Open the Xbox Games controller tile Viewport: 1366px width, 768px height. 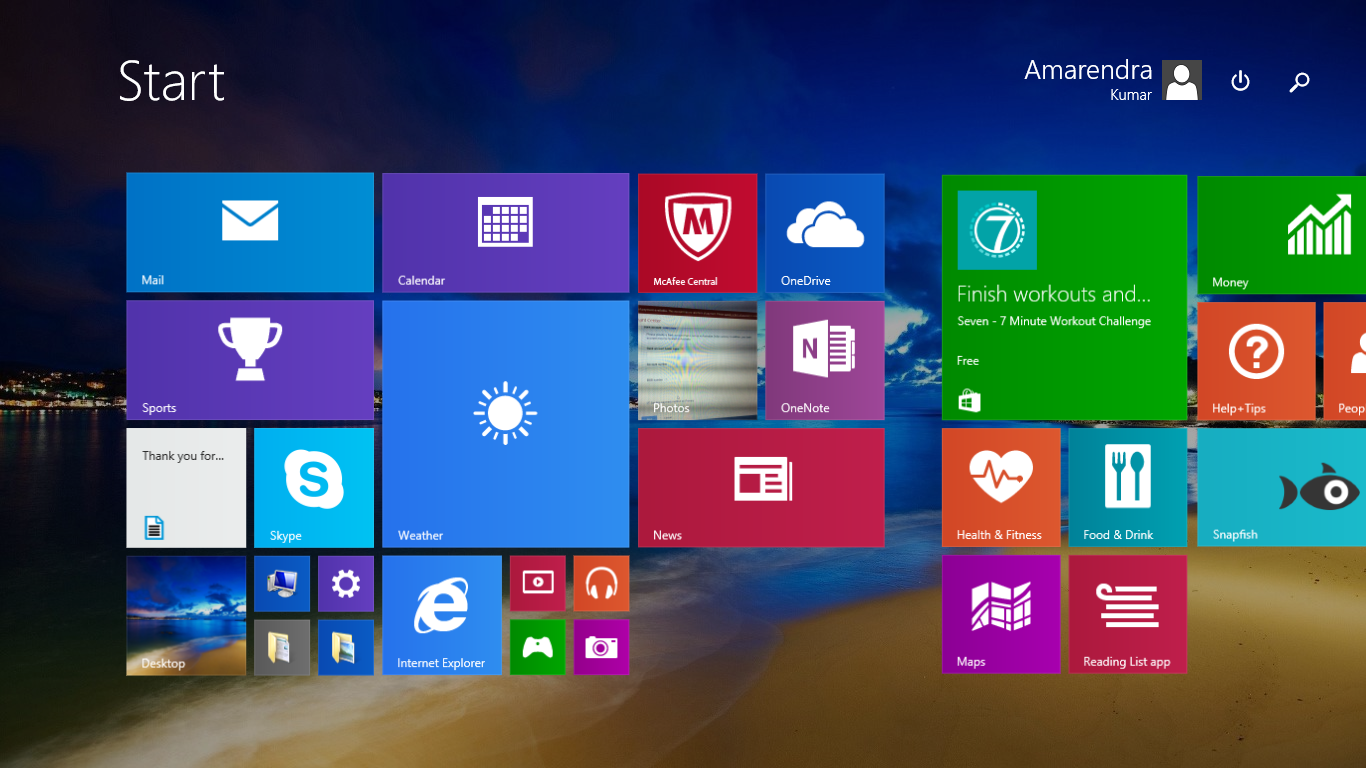click(x=537, y=647)
